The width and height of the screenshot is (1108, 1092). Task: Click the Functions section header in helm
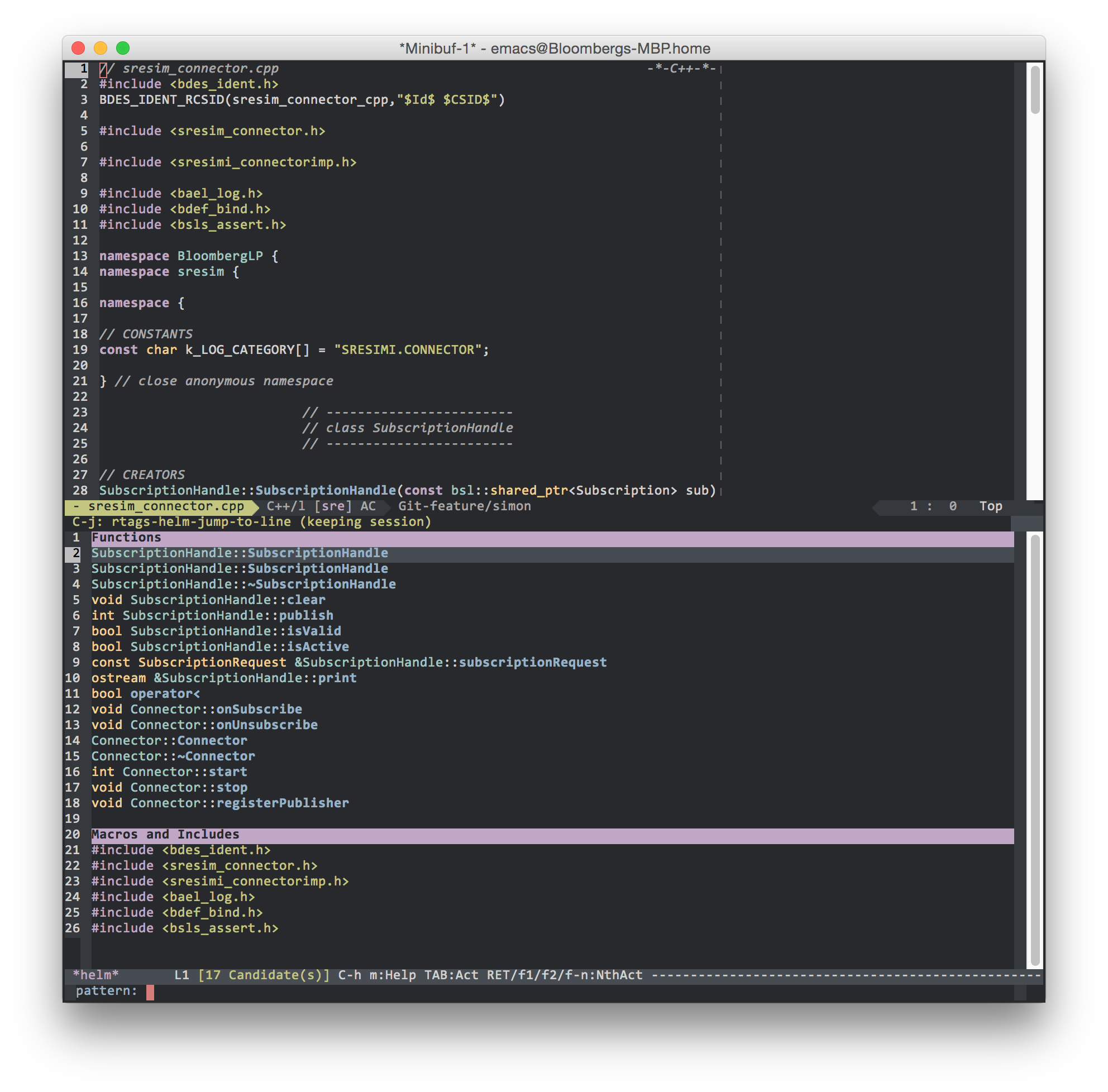pyautogui.click(x=552, y=538)
